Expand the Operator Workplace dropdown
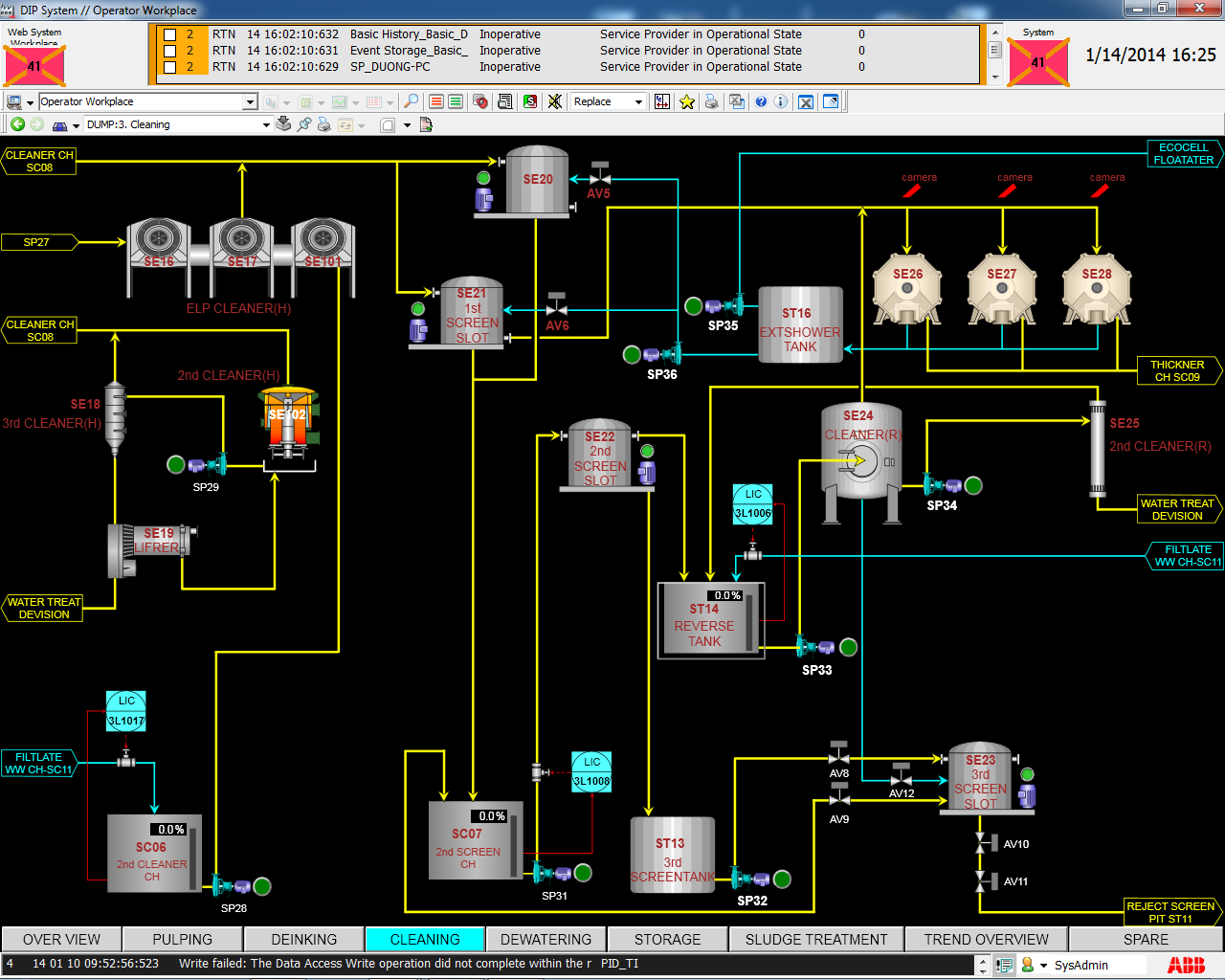The width and height of the screenshot is (1225, 980). click(250, 101)
